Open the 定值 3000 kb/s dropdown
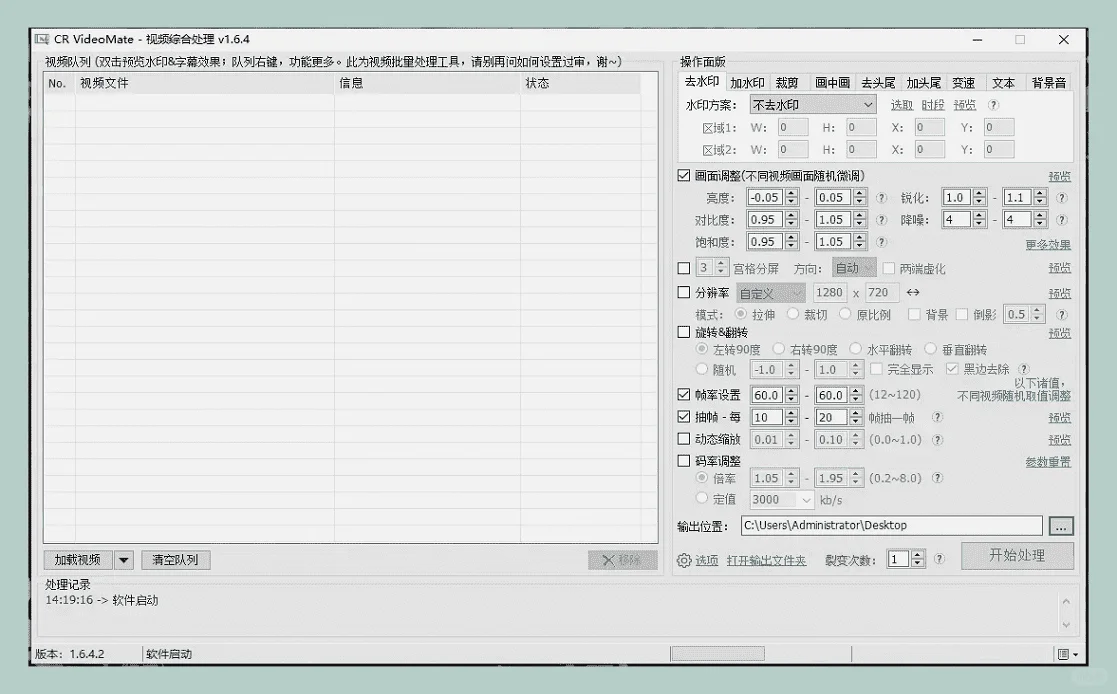This screenshot has width=1117, height=694. tap(781, 500)
